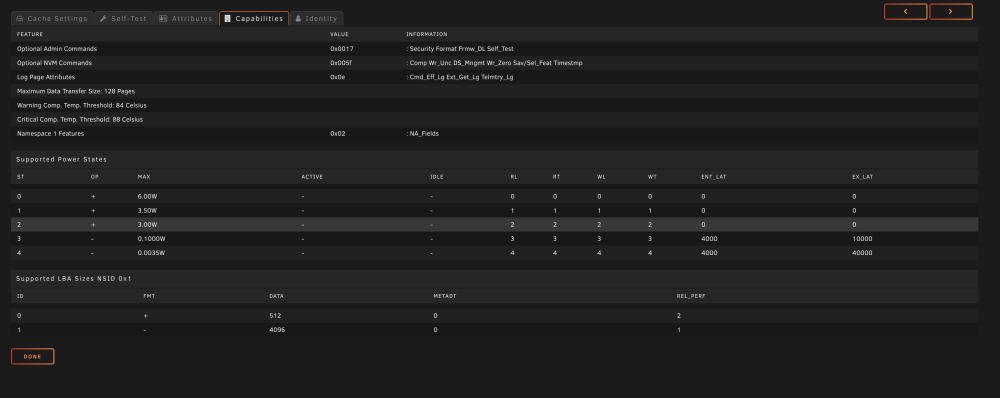Image resolution: width=1000 pixels, height=398 pixels.
Task: Click the value 0x005f
Action: pyautogui.click(x=341, y=63)
